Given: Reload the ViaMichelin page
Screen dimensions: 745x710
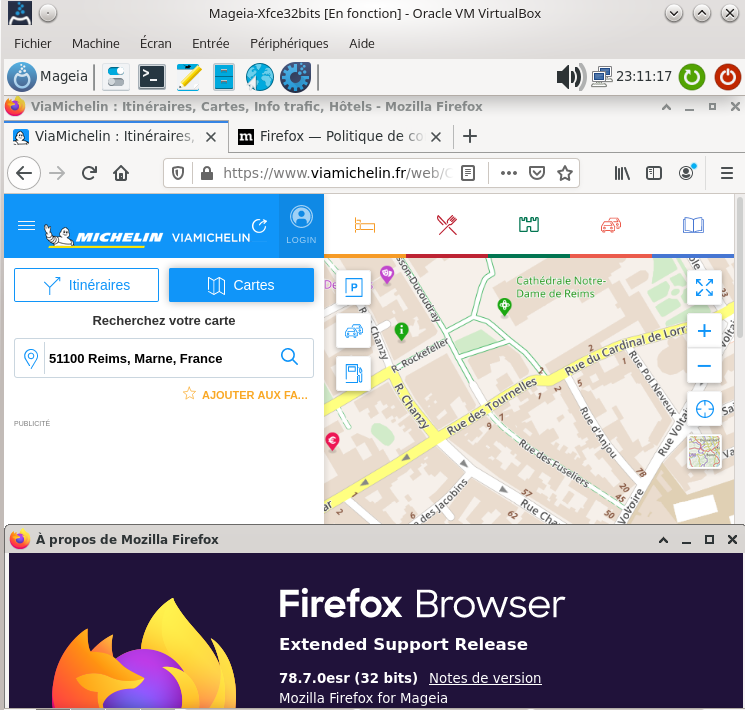Looking at the screenshot, I should tap(89, 173).
